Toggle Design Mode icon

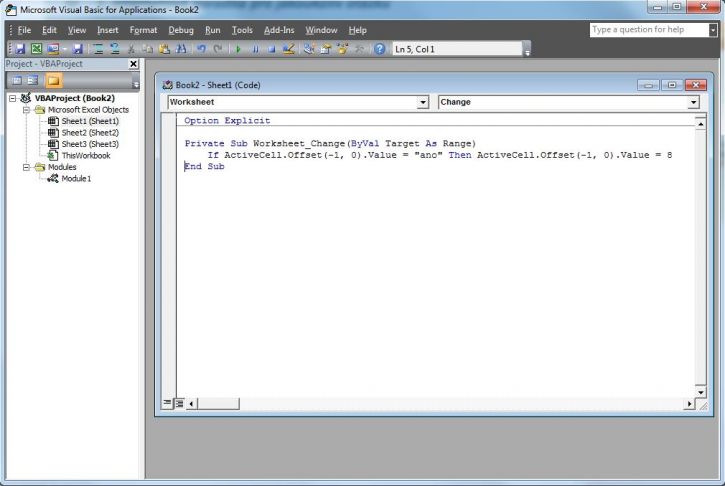coord(289,49)
